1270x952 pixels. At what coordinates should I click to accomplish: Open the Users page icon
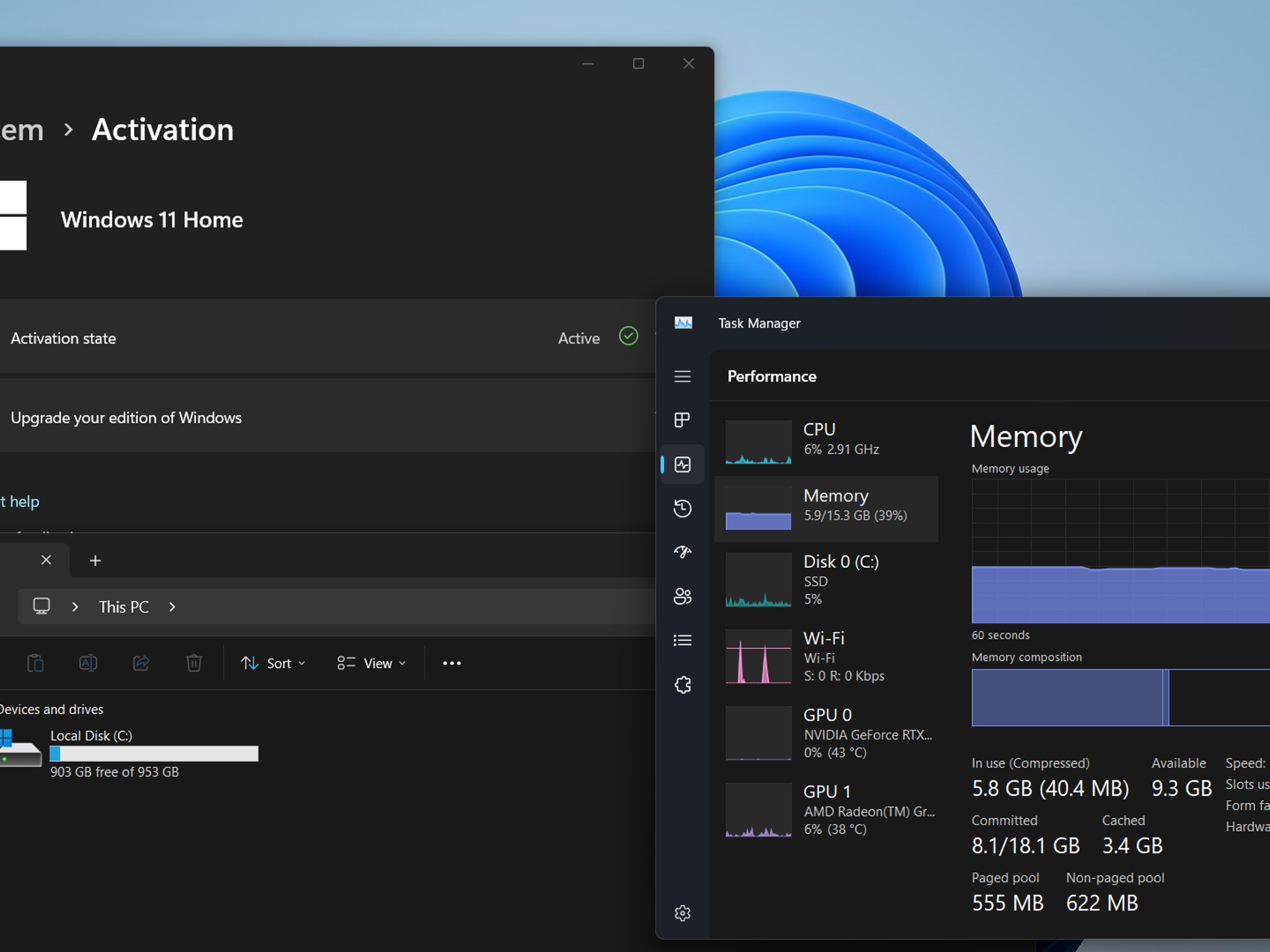(x=682, y=596)
